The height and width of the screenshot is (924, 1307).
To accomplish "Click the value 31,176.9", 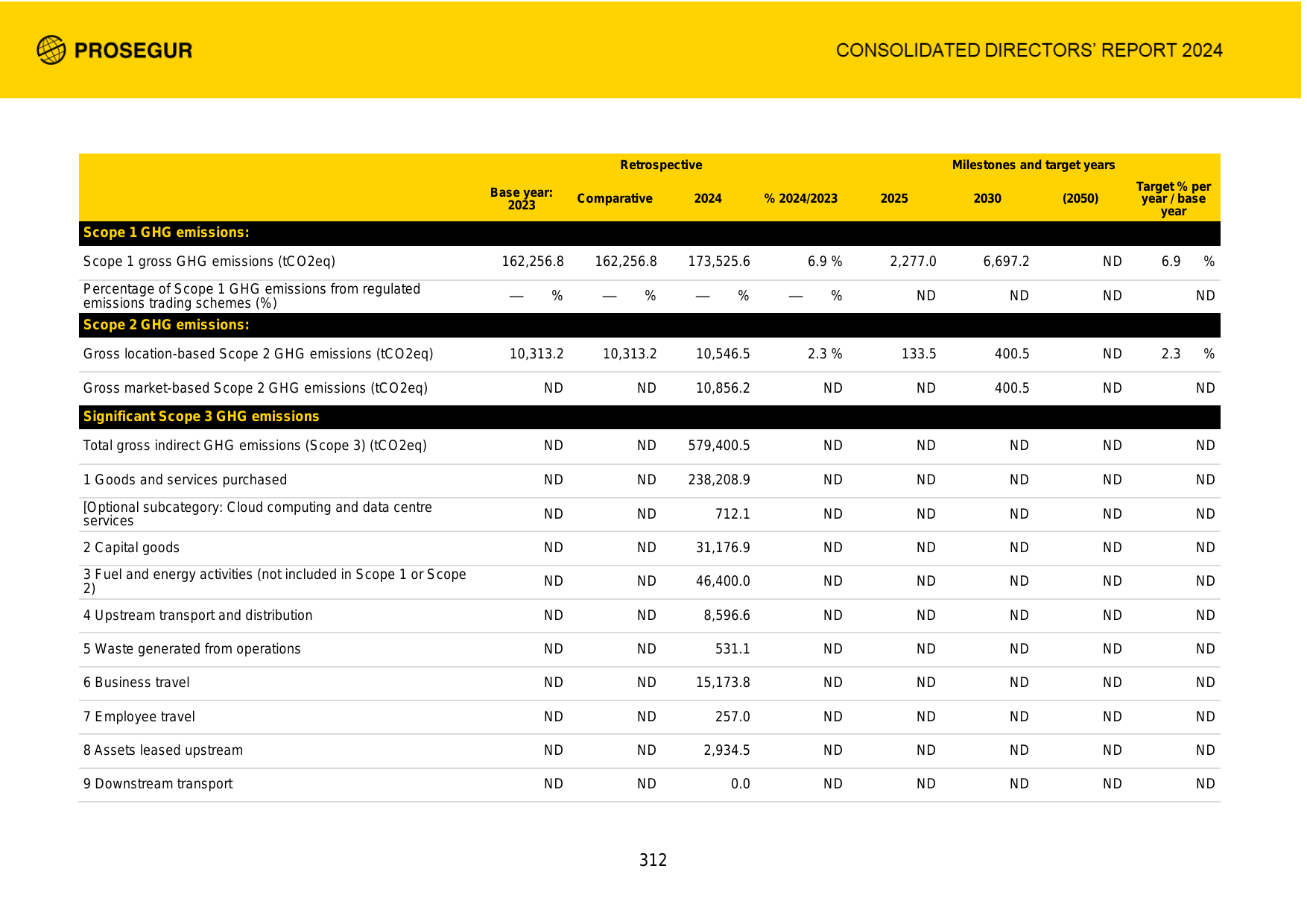I will 723,548.
